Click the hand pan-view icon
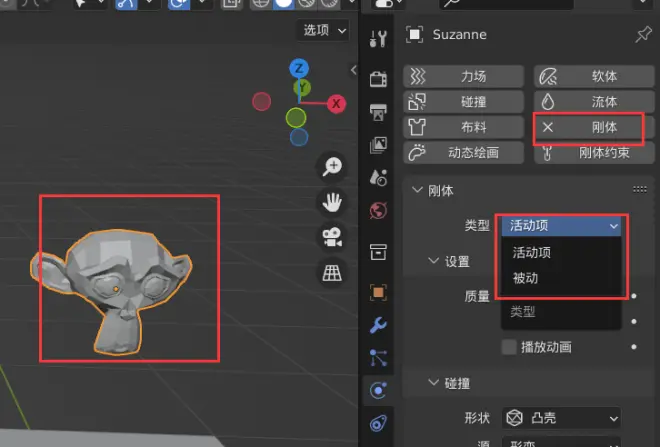The image size is (660, 447). pos(332,202)
